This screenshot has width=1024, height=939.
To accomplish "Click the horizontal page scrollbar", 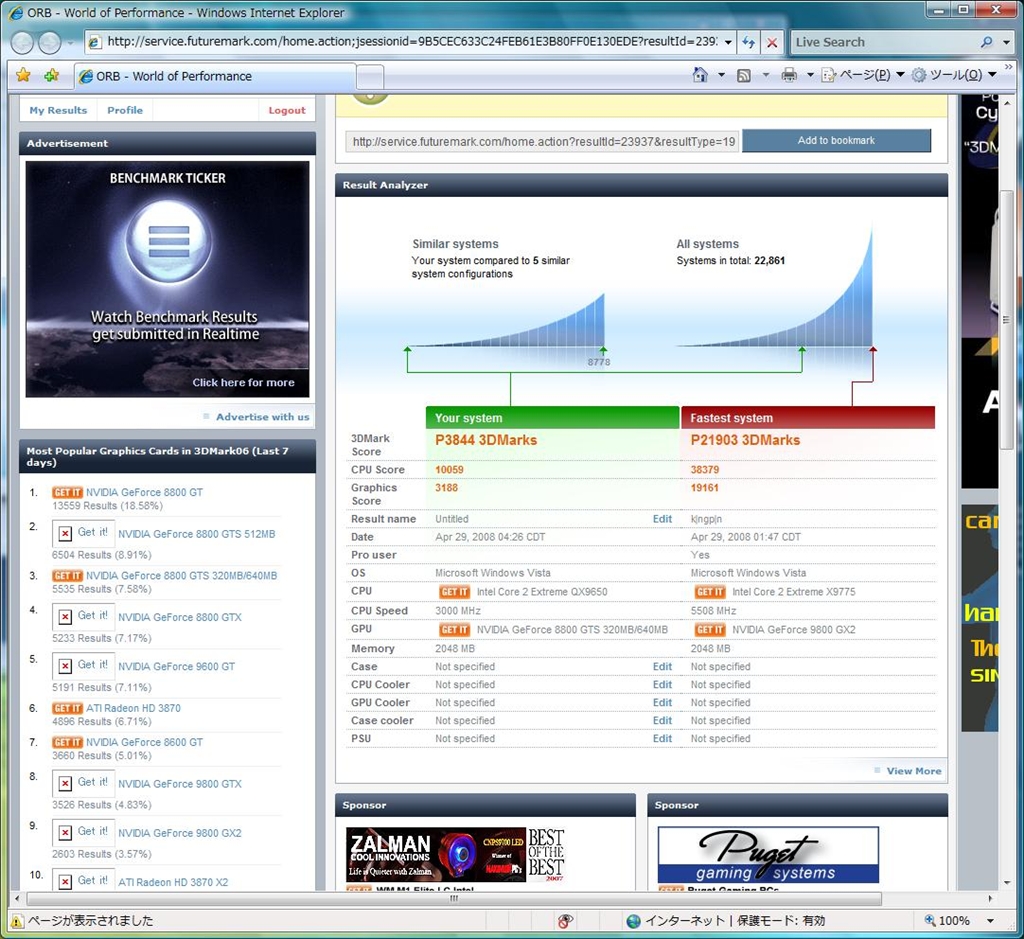I will tap(454, 899).
